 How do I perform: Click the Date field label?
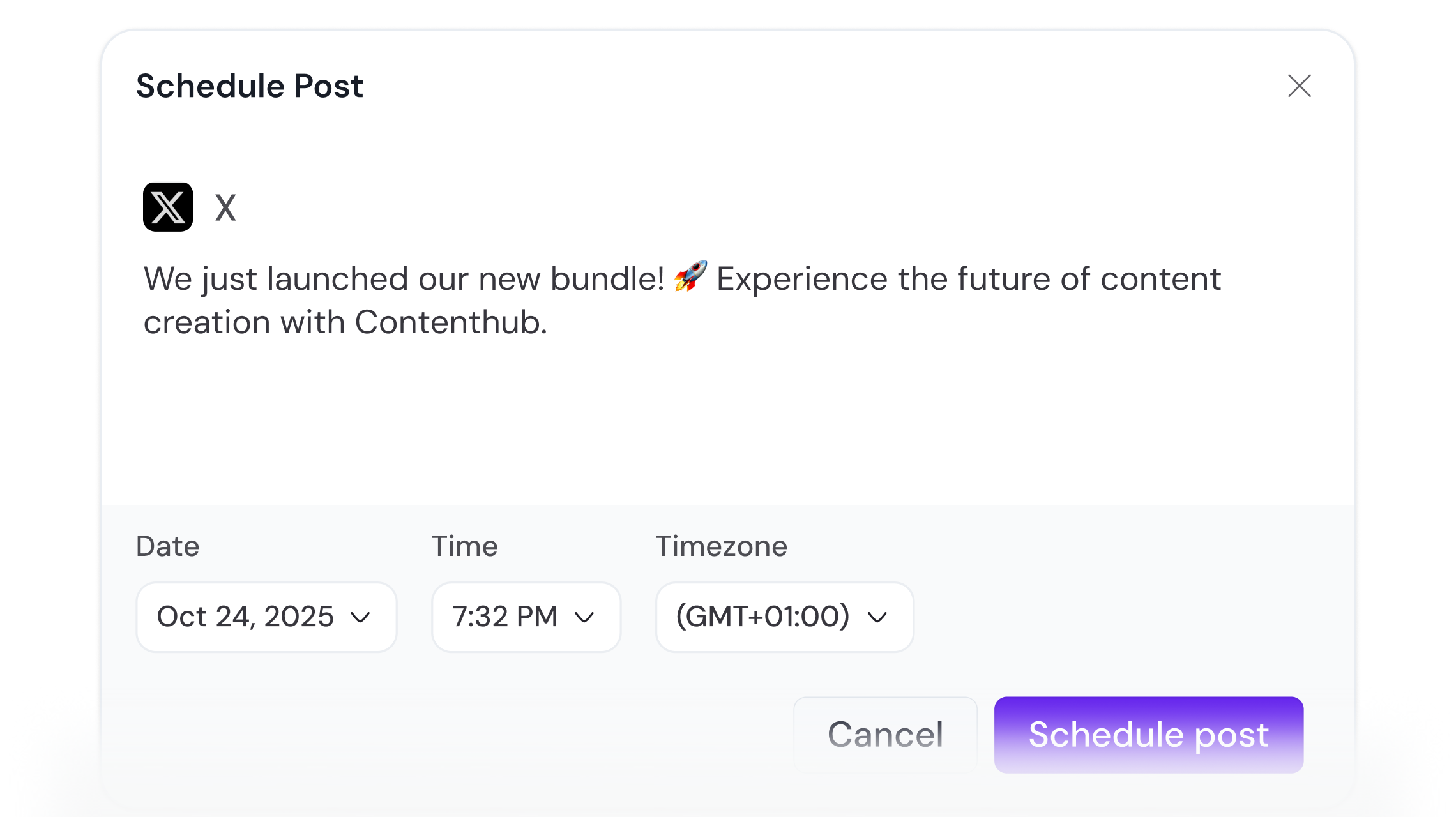click(167, 546)
